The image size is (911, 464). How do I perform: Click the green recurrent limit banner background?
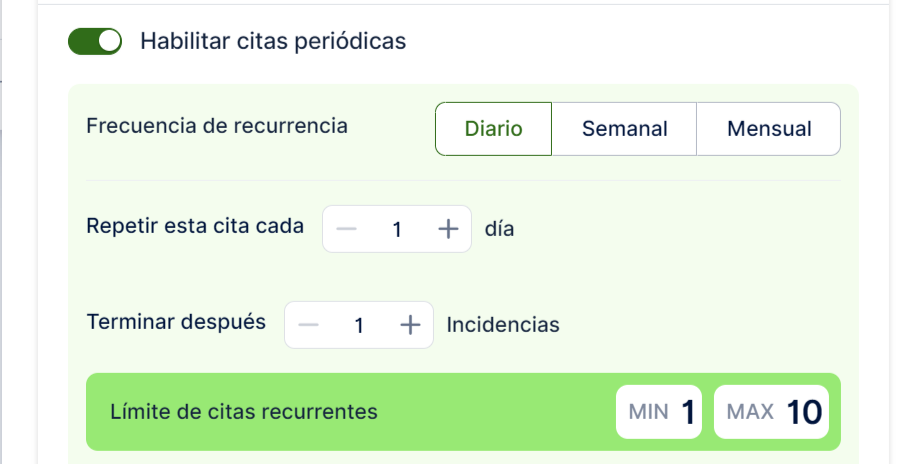click(500, 412)
